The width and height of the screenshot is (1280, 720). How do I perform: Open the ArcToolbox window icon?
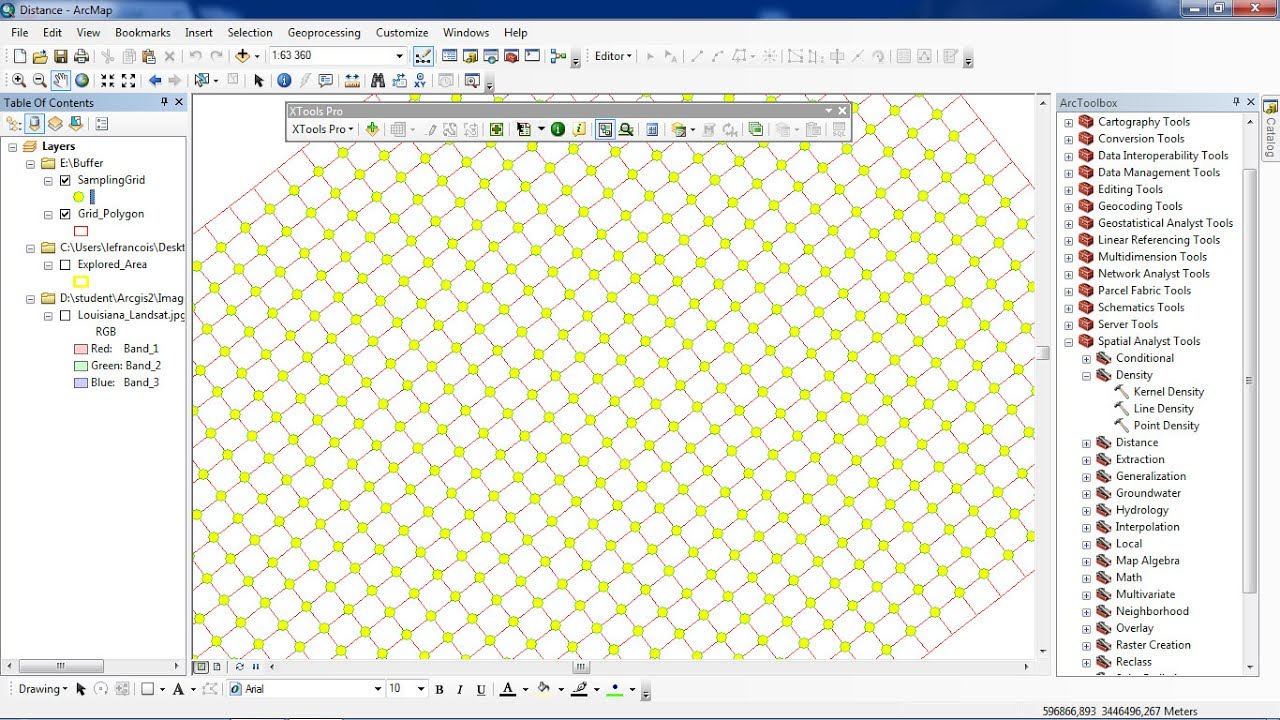tap(512, 57)
